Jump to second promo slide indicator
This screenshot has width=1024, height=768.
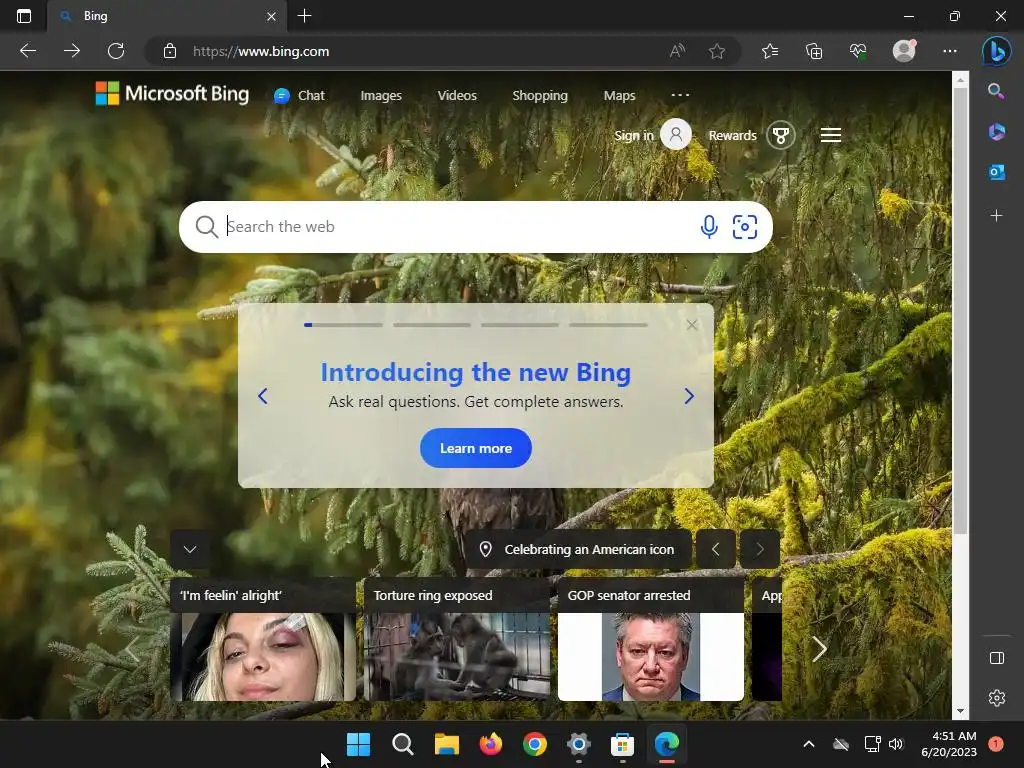coord(432,325)
